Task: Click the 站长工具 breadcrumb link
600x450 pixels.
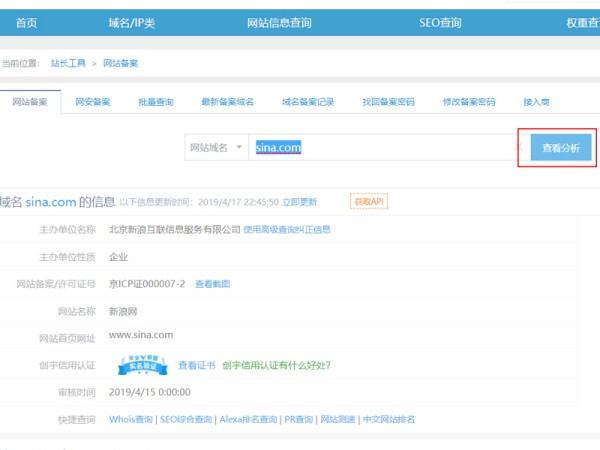Action: click(68, 63)
